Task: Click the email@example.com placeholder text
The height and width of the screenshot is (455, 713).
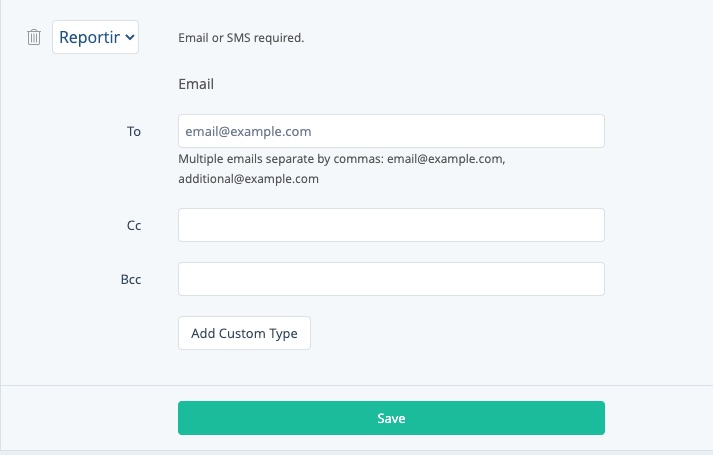Action: click(x=248, y=131)
